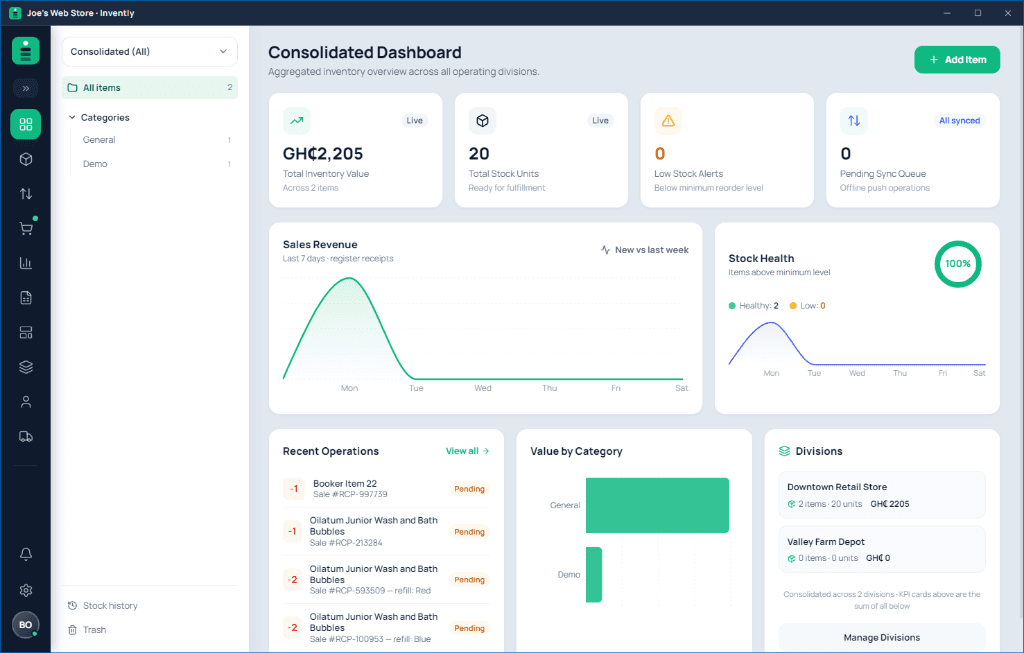Image resolution: width=1024 pixels, height=653 pixels.
Task: Open the Booker Item 22 operation row
Action: coord(386,489)
